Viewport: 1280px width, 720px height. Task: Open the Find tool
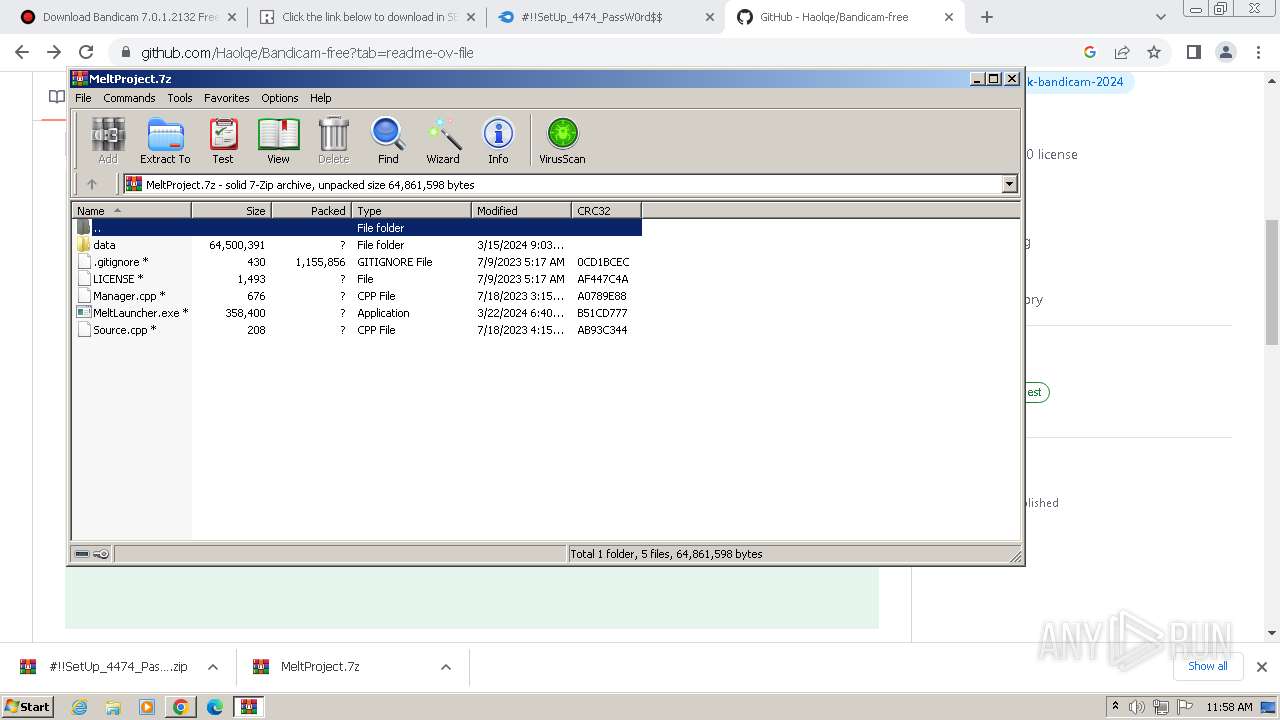coord(388,140)
